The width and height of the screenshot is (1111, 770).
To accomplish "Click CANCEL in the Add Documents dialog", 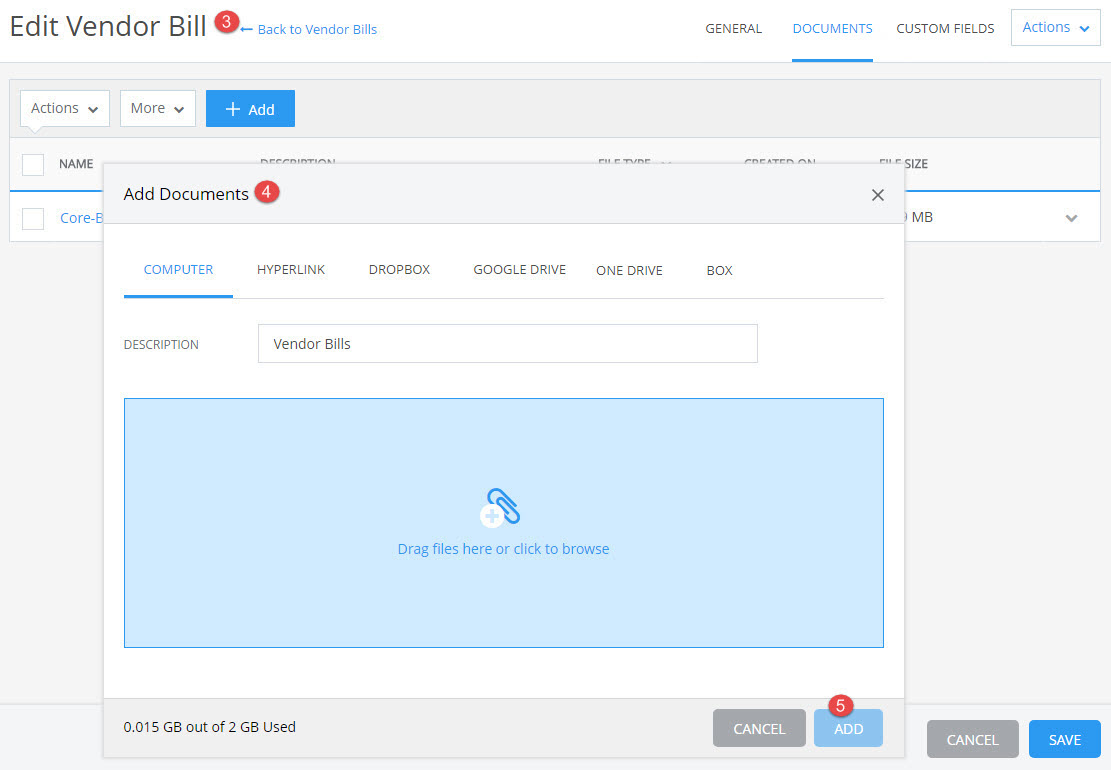I will pos(759,728).
